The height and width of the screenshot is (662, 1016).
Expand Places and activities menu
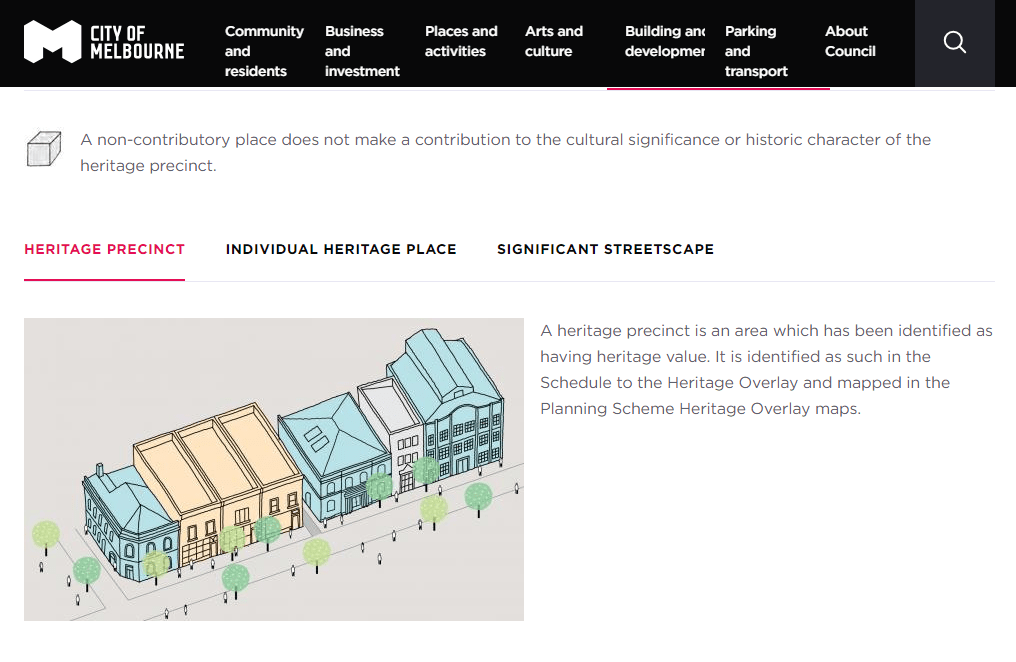(461, 41)
